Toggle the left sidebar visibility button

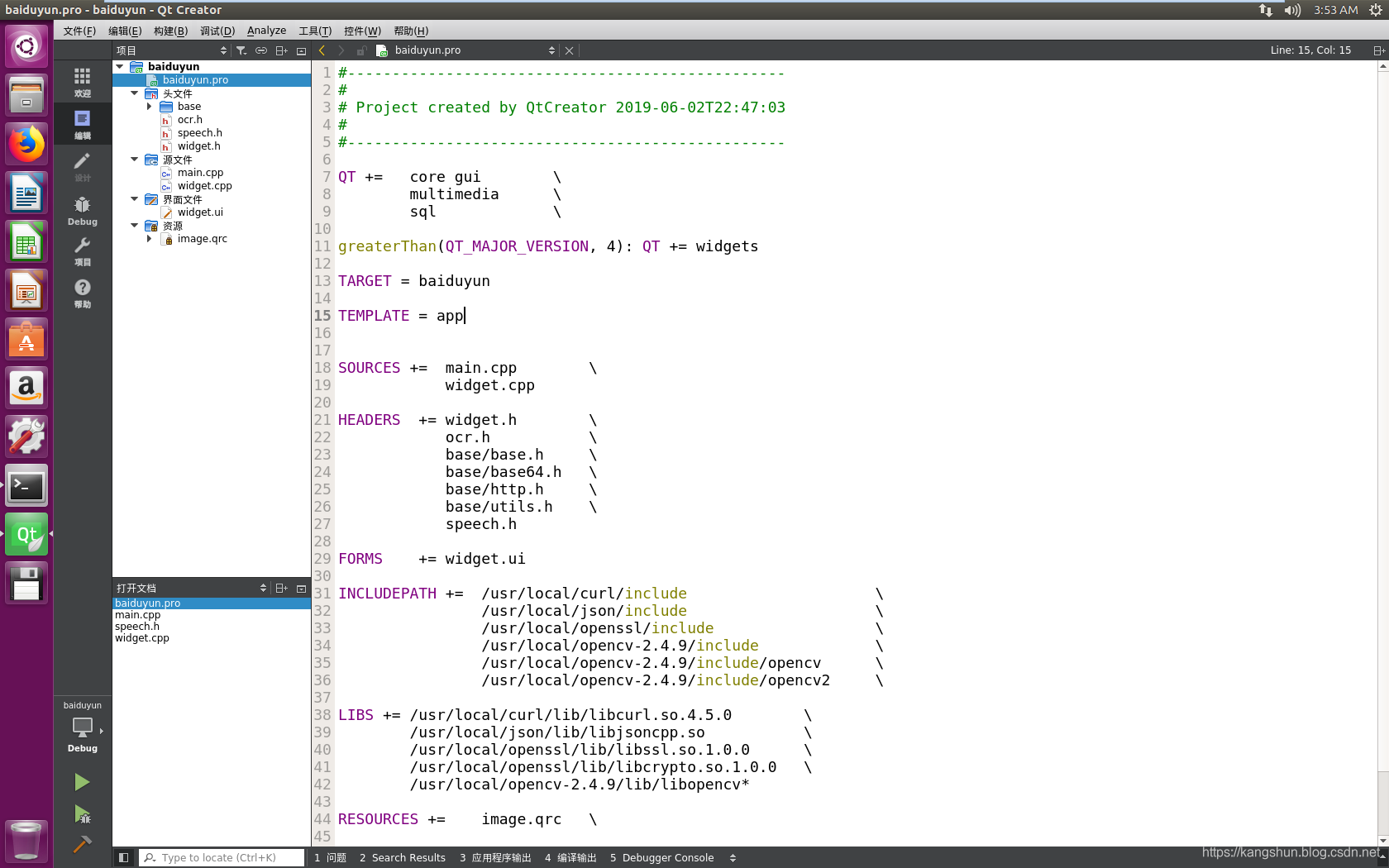(x=123, y=857)
